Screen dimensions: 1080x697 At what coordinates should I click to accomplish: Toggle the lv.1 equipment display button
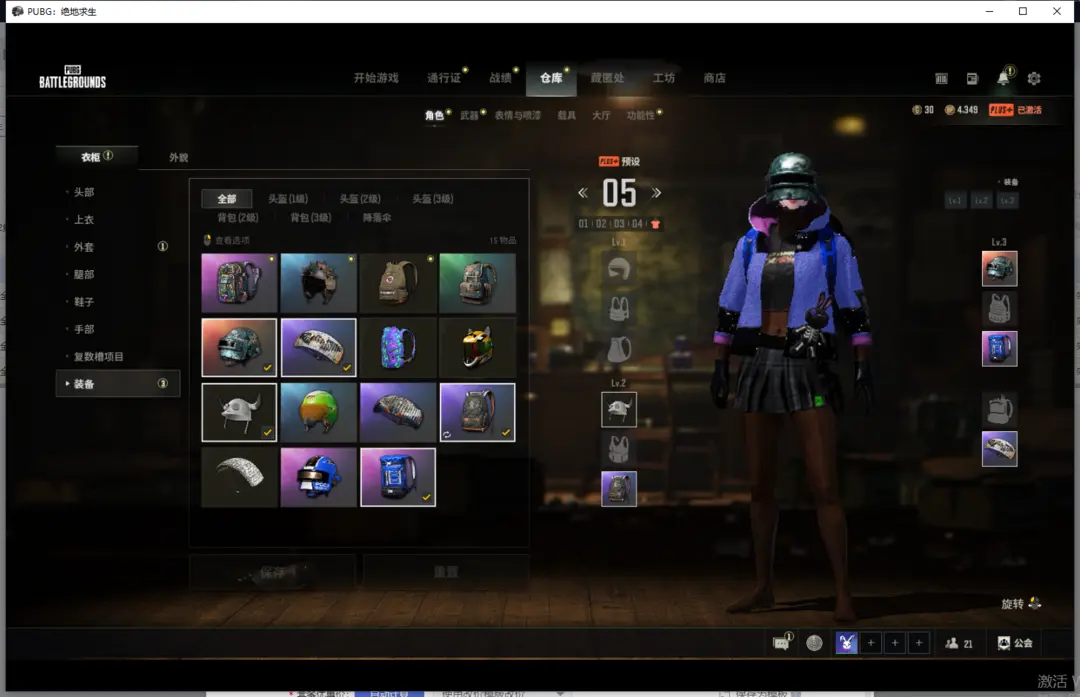955,200
